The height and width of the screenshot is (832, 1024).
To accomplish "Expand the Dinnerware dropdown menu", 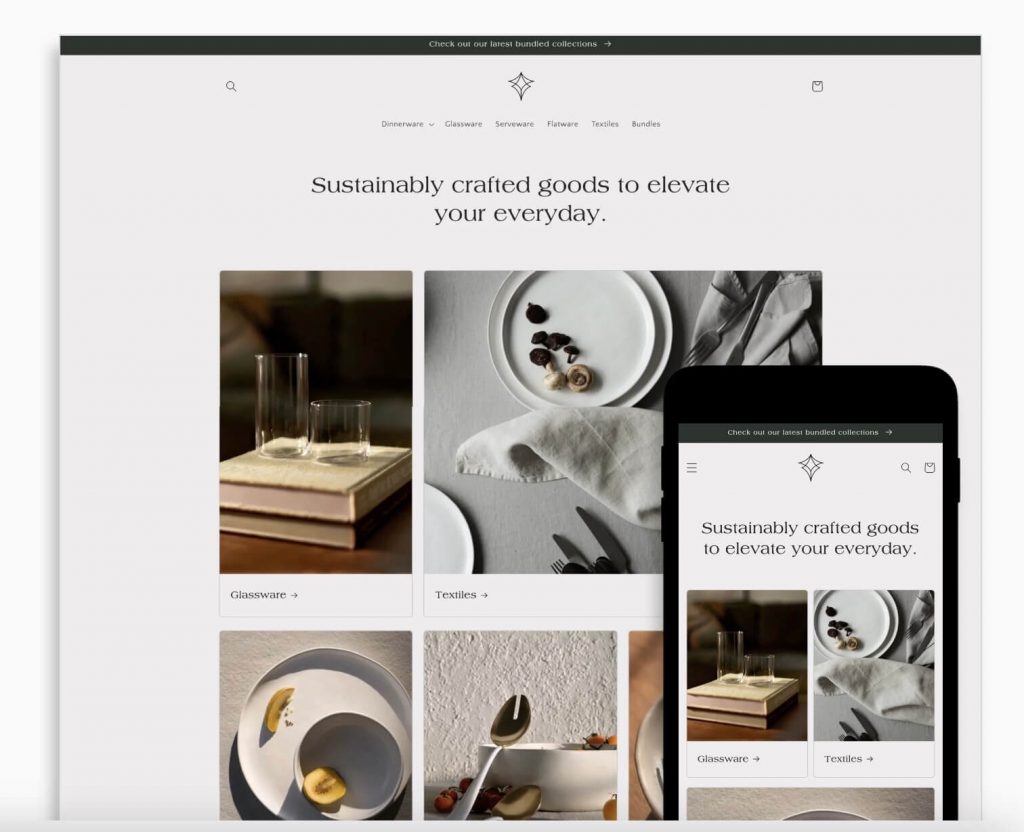I will pyautogui.click(x=408, y=124).
